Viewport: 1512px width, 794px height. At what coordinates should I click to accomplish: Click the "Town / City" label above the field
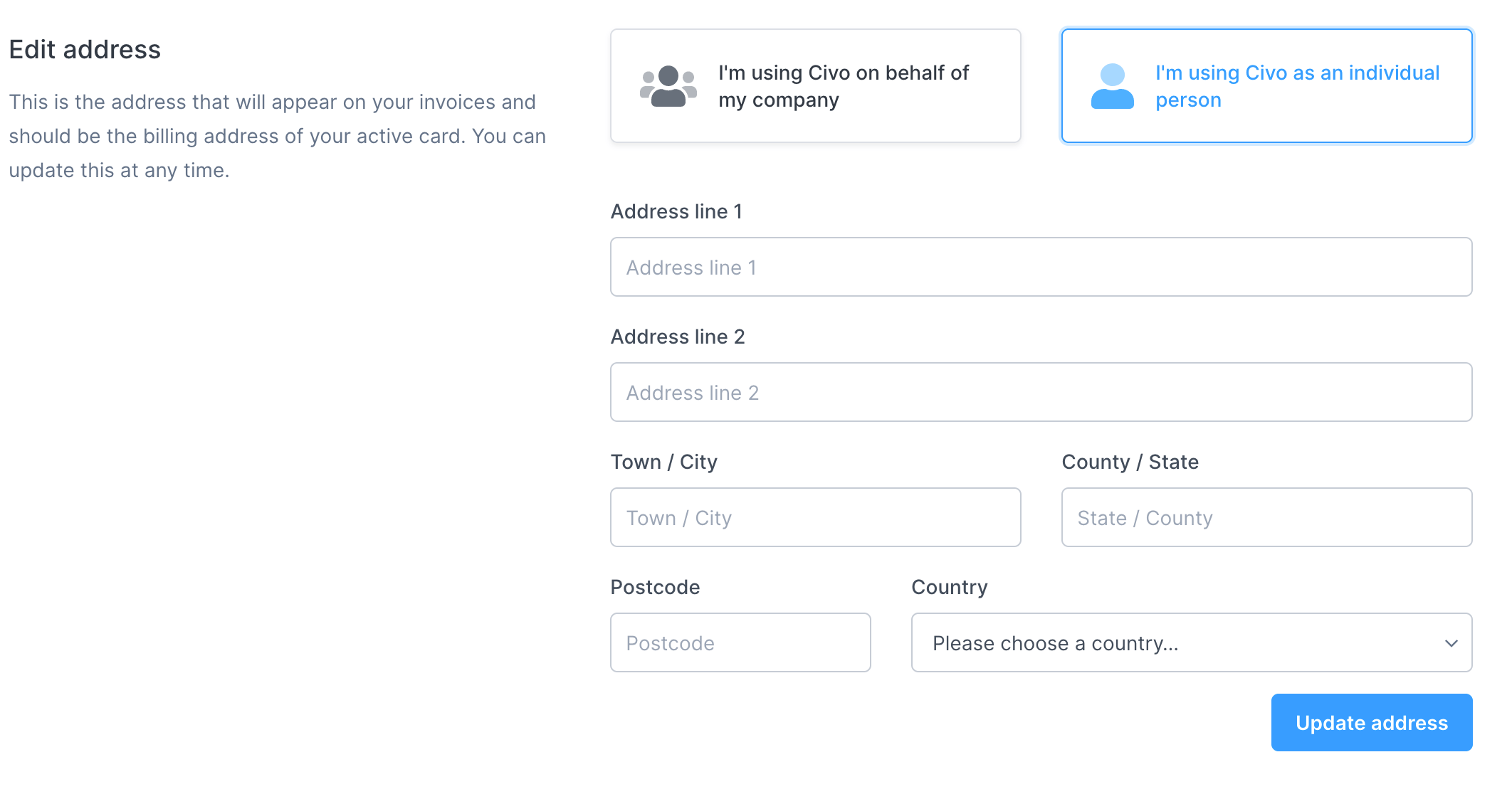pyautogui.click(x=663, y=462)
